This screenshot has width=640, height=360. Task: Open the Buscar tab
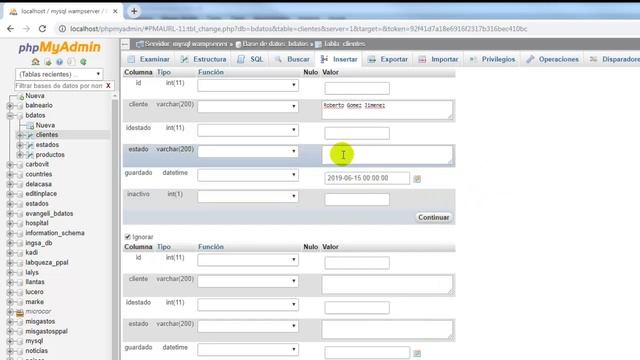click(292, 59)
